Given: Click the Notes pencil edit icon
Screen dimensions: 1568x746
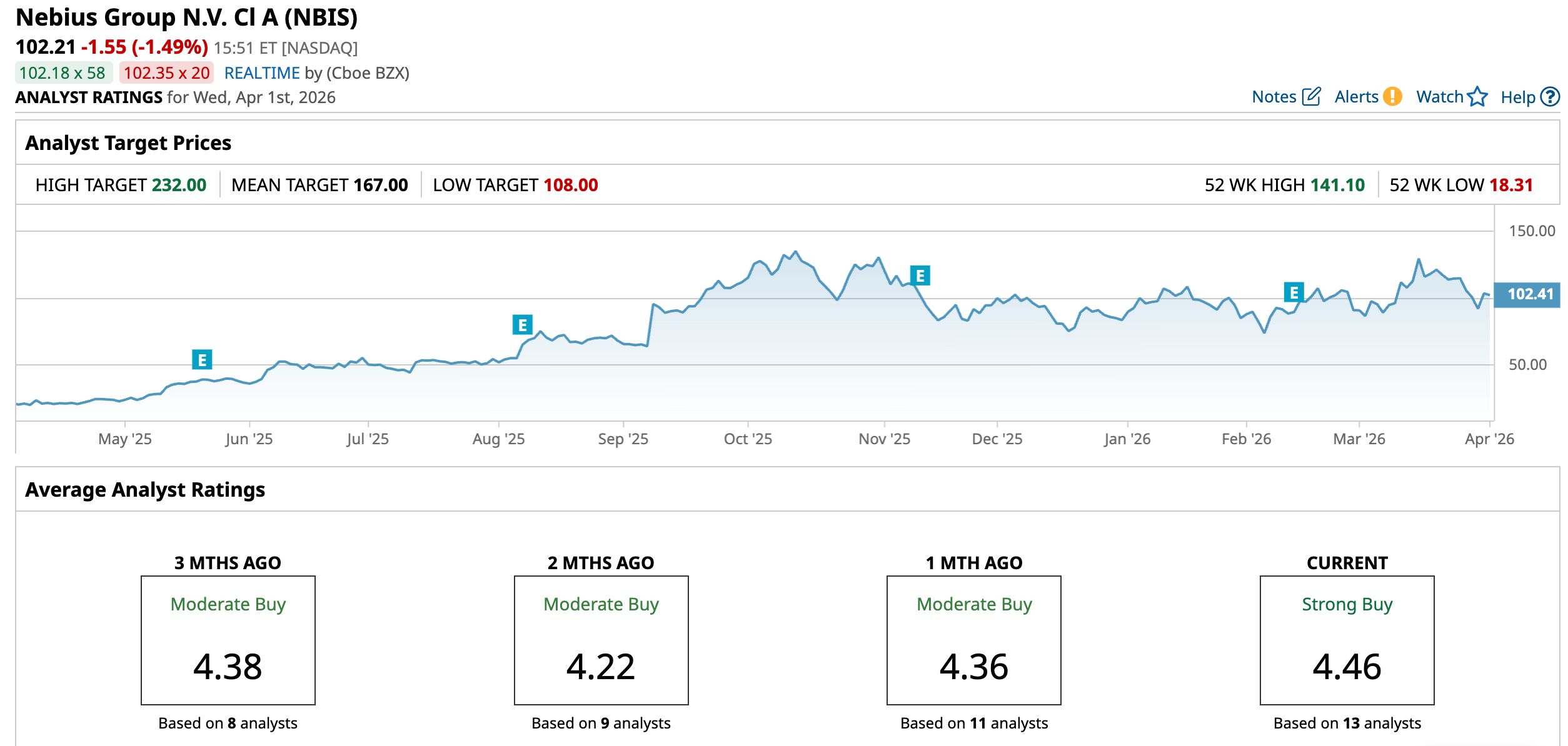Looking at the screenshot, I should (x=1311, y=97).
